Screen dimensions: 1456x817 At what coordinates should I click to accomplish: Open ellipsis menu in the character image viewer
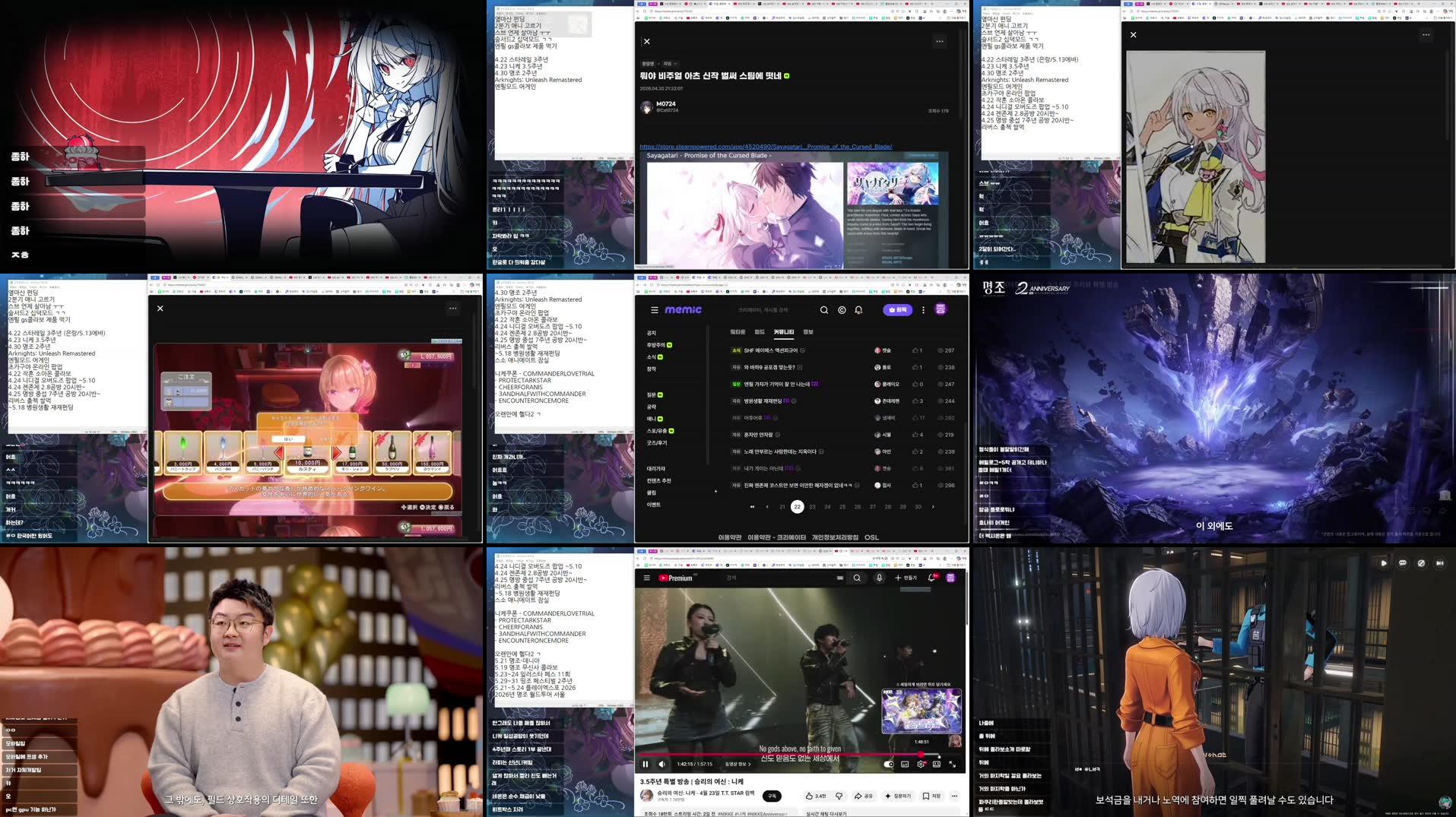coord(1426,35)
